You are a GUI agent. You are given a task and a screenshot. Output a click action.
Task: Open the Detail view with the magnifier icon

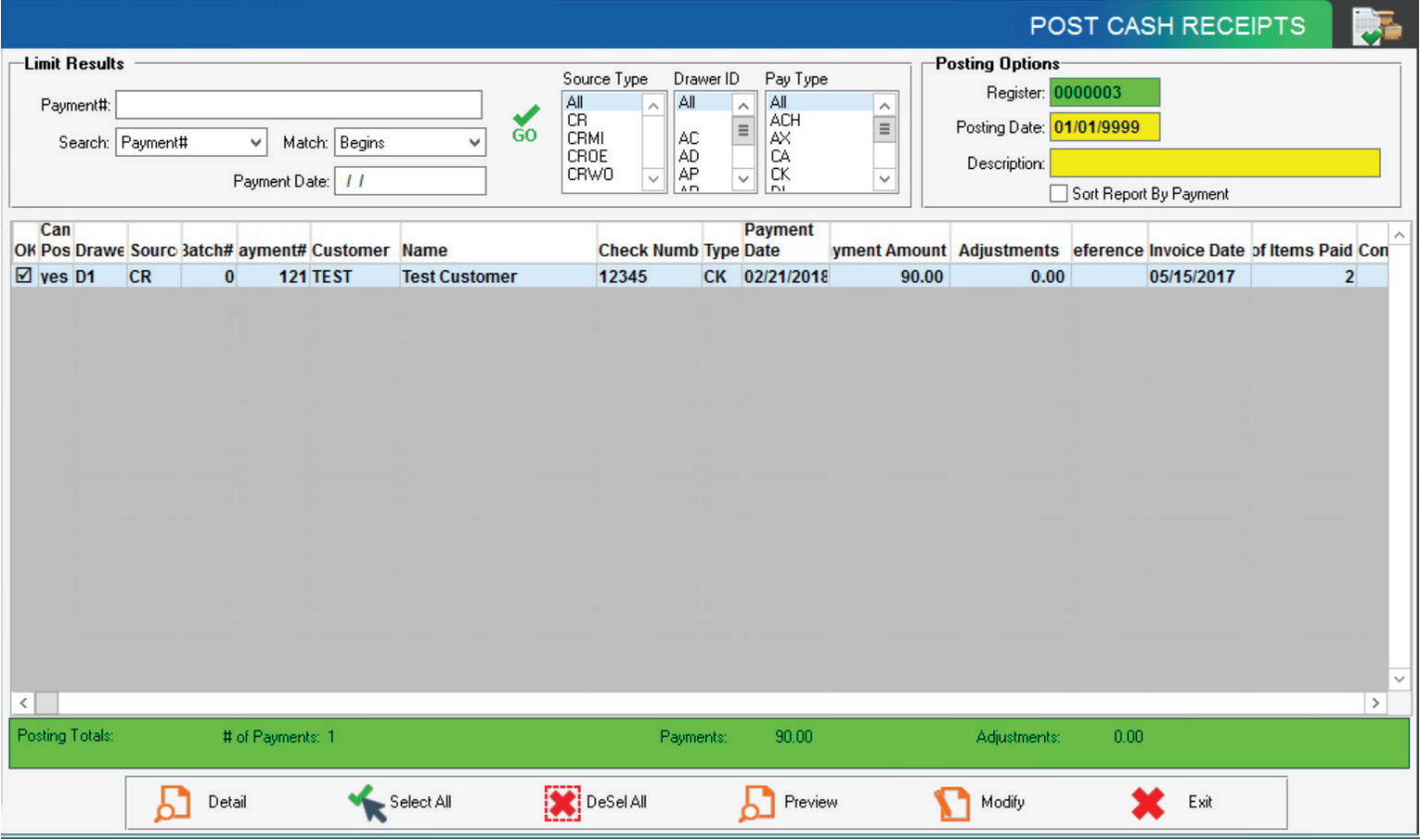(x=176, y=802)
